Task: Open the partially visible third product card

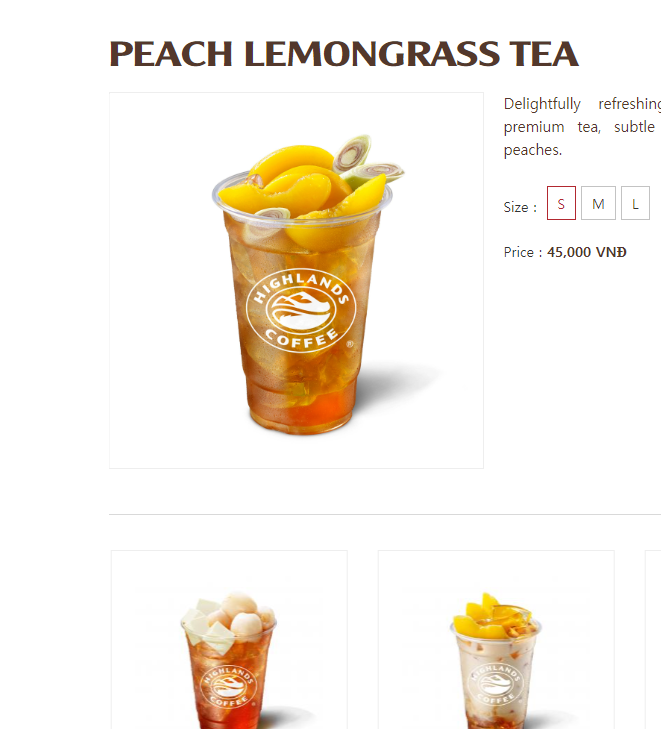Action: [x=653, y=640]
